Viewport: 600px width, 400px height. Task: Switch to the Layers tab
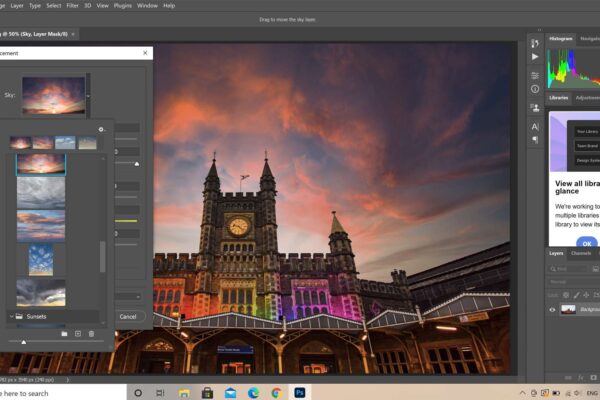556,253
